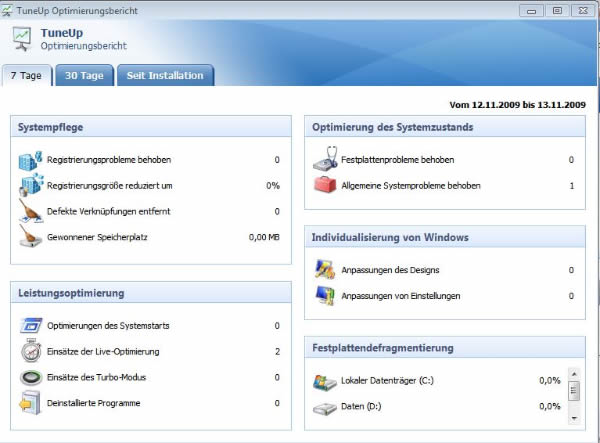This screenshot has width=600, height=443.
Task: Click the defragmentation list scrollbar thumb
Action: click(x=574, y=391)
